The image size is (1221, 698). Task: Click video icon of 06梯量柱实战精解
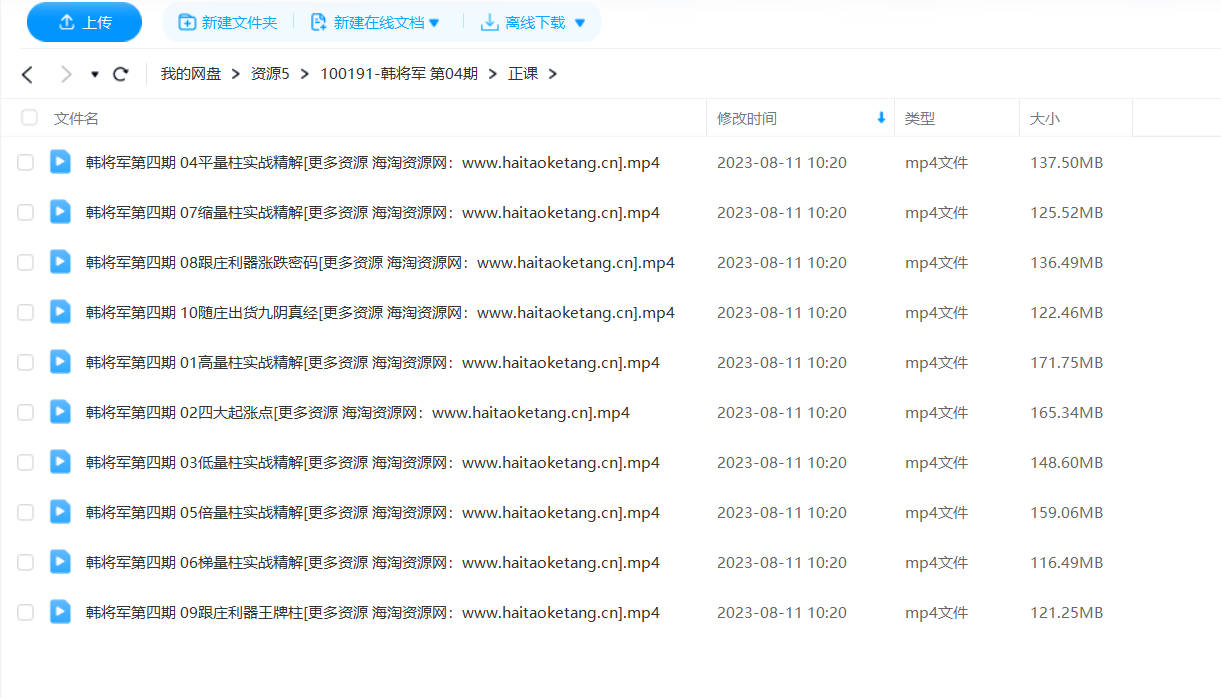coord(61,561)
